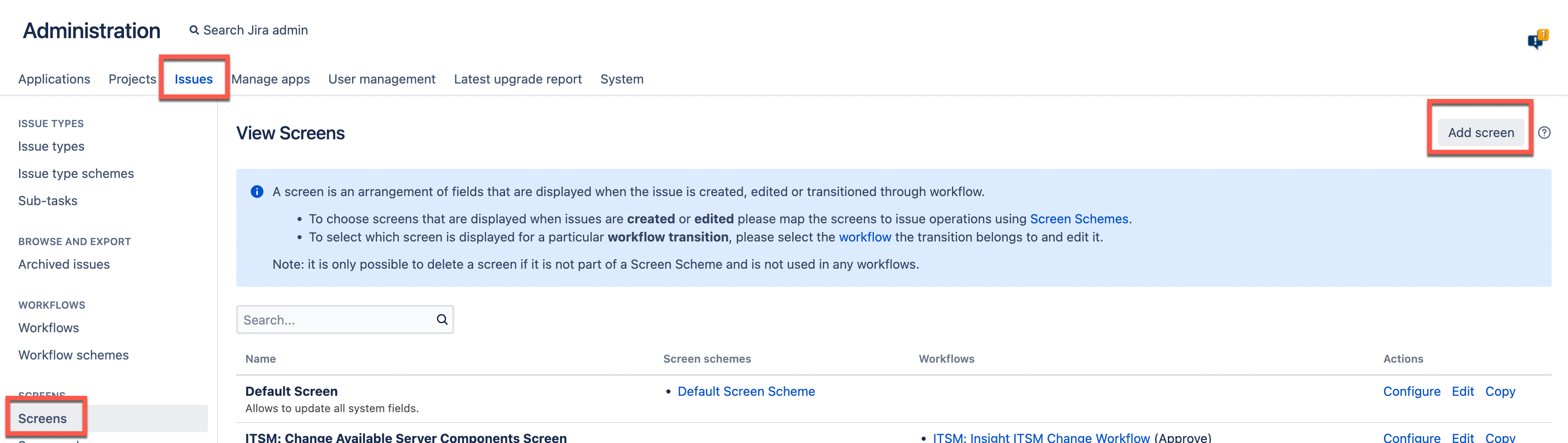
Task: Select Screens in the sidebar
Action: (43, 418)
